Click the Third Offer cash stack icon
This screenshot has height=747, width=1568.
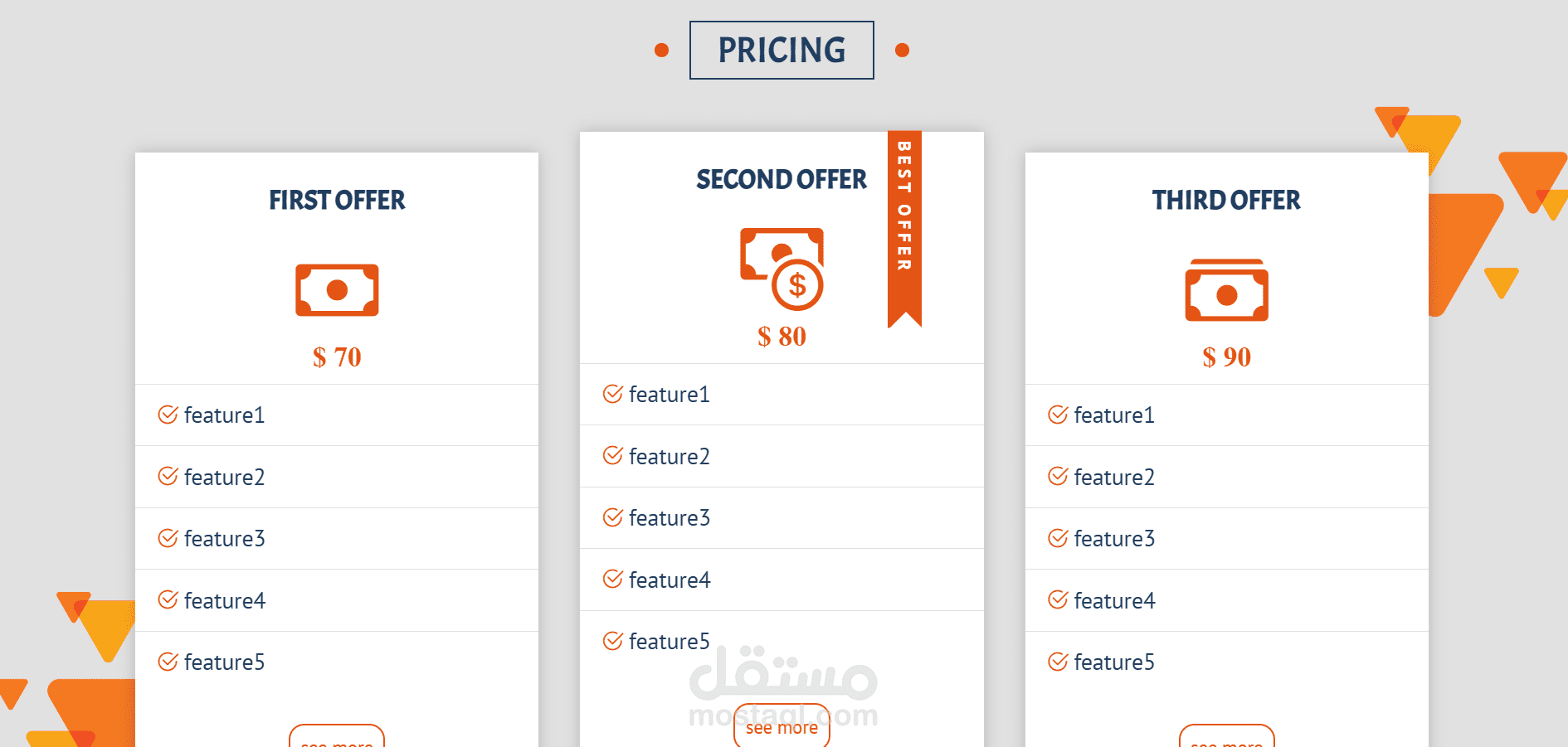(x=1226, y=290)
